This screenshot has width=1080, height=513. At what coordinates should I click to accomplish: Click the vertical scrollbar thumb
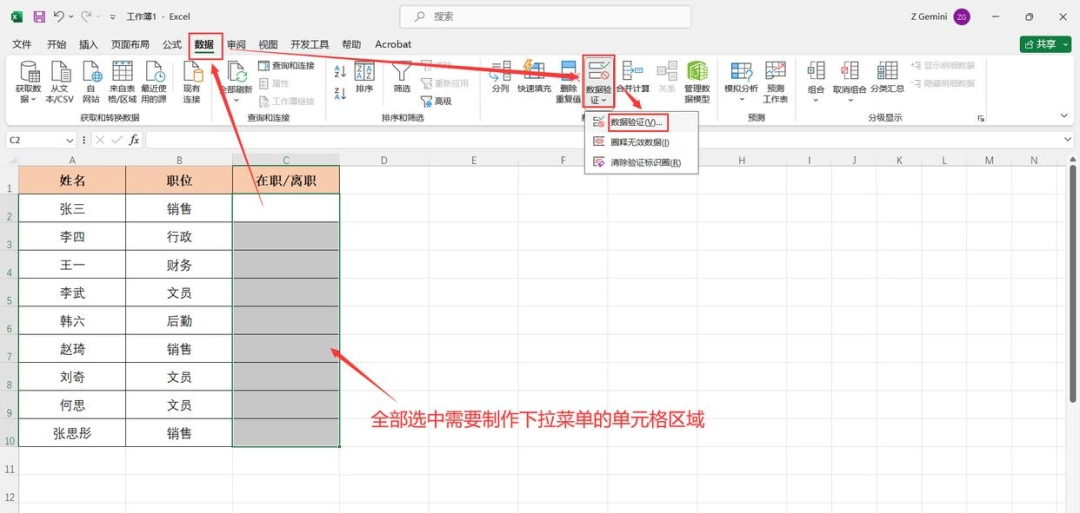click(1073, 282)
